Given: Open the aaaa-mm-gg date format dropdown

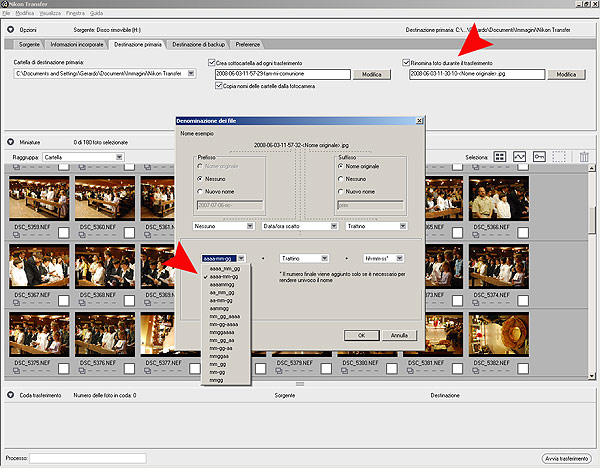Looking at the screenshot, I should [241, 258].
